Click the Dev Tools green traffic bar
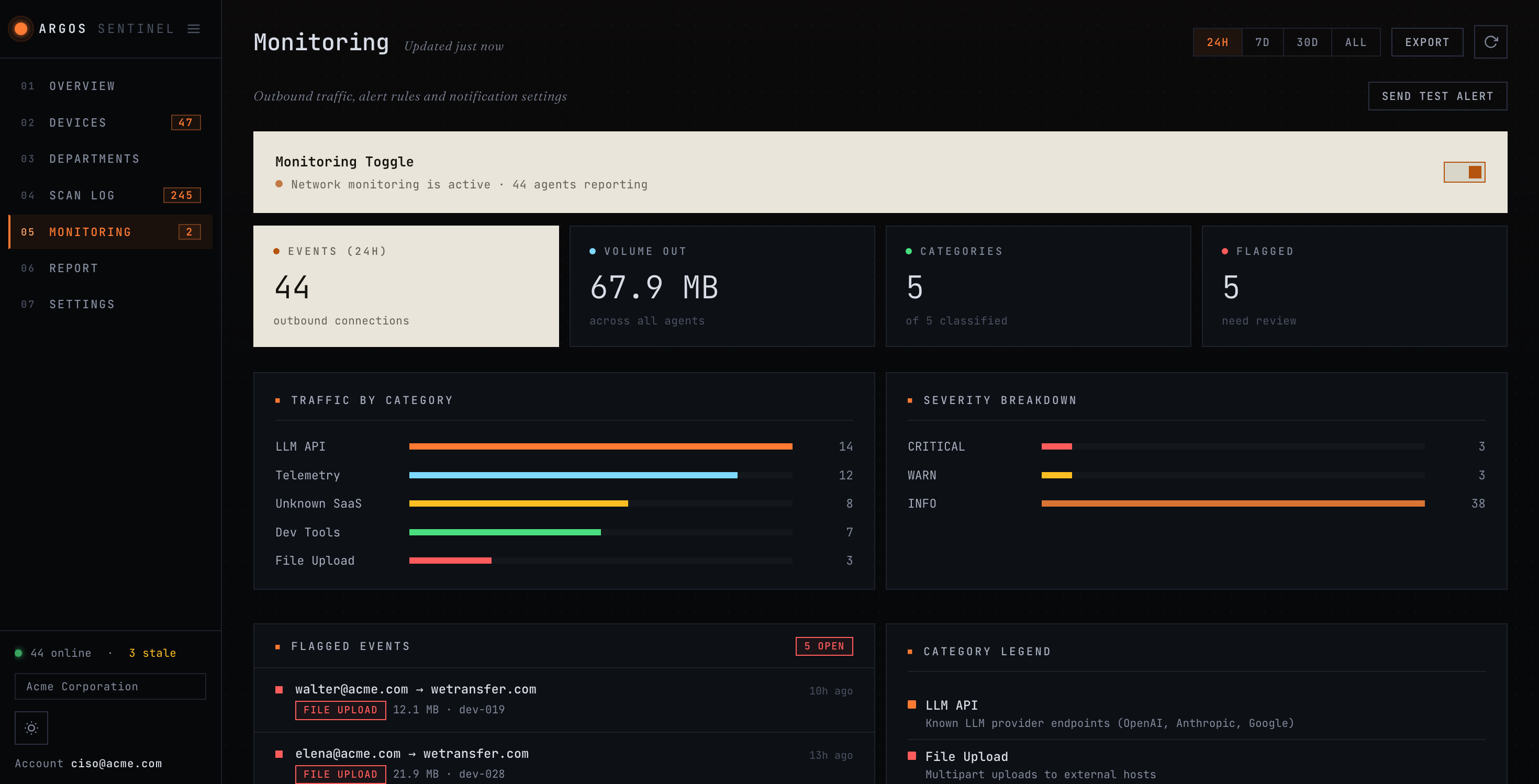Image resolution: width=1539 pixels, height=784 pixels. [505, 532]
